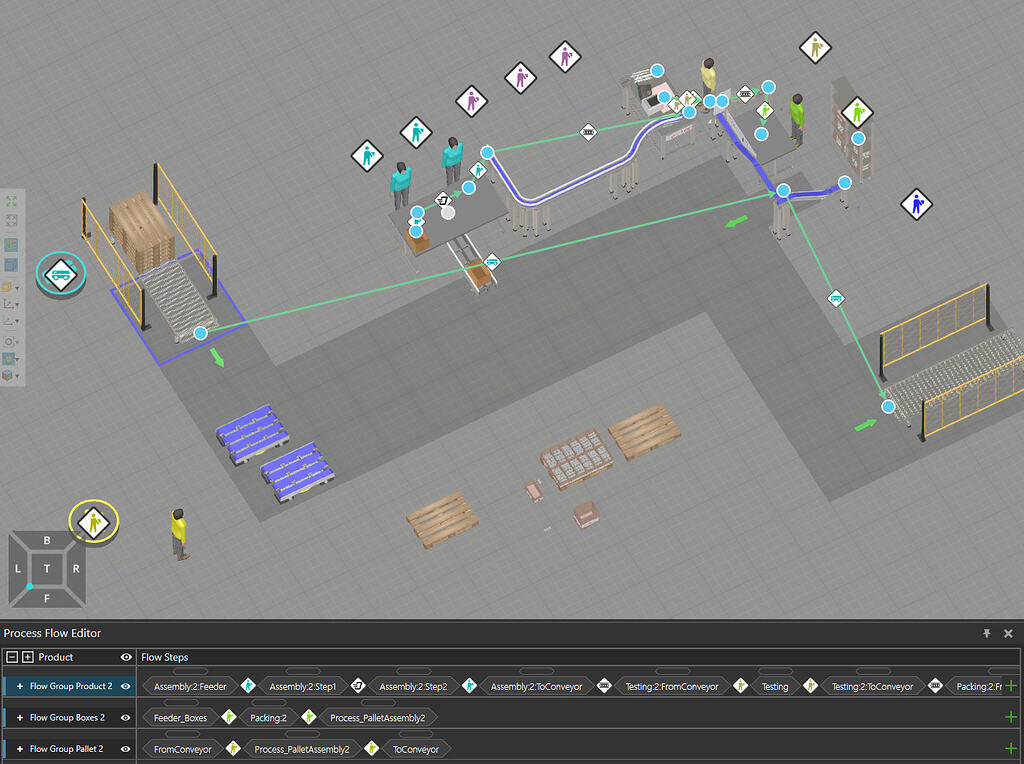This screenshot has width=1024, height=764.
Task: Click the worker icon between FromConveyor and Process_PalletAssembly2
Action: [x=232, y=748]
